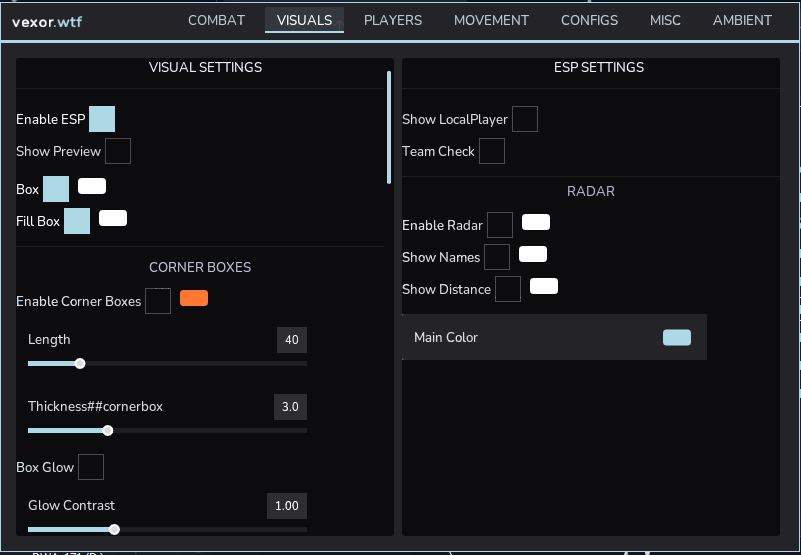Image resolution: width=801 pixels, height=555 pixels.
Task: Tick the Show Preview checkbox
Action: pyautogui.click(x=118, y=151)
